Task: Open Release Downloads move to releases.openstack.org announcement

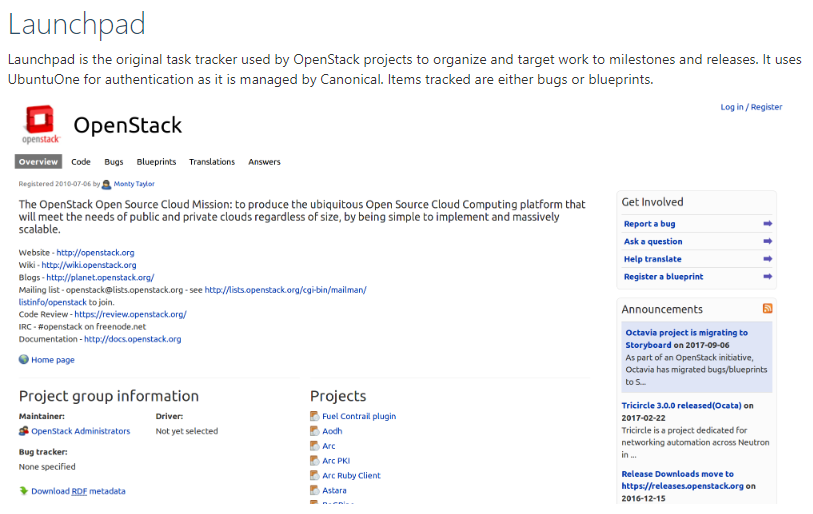Action: (682, 480)
